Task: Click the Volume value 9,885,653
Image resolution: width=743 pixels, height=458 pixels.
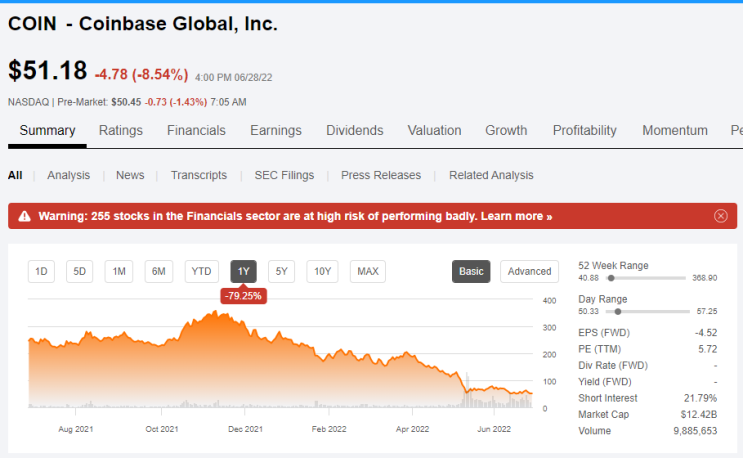Action: tap(695, 431)
